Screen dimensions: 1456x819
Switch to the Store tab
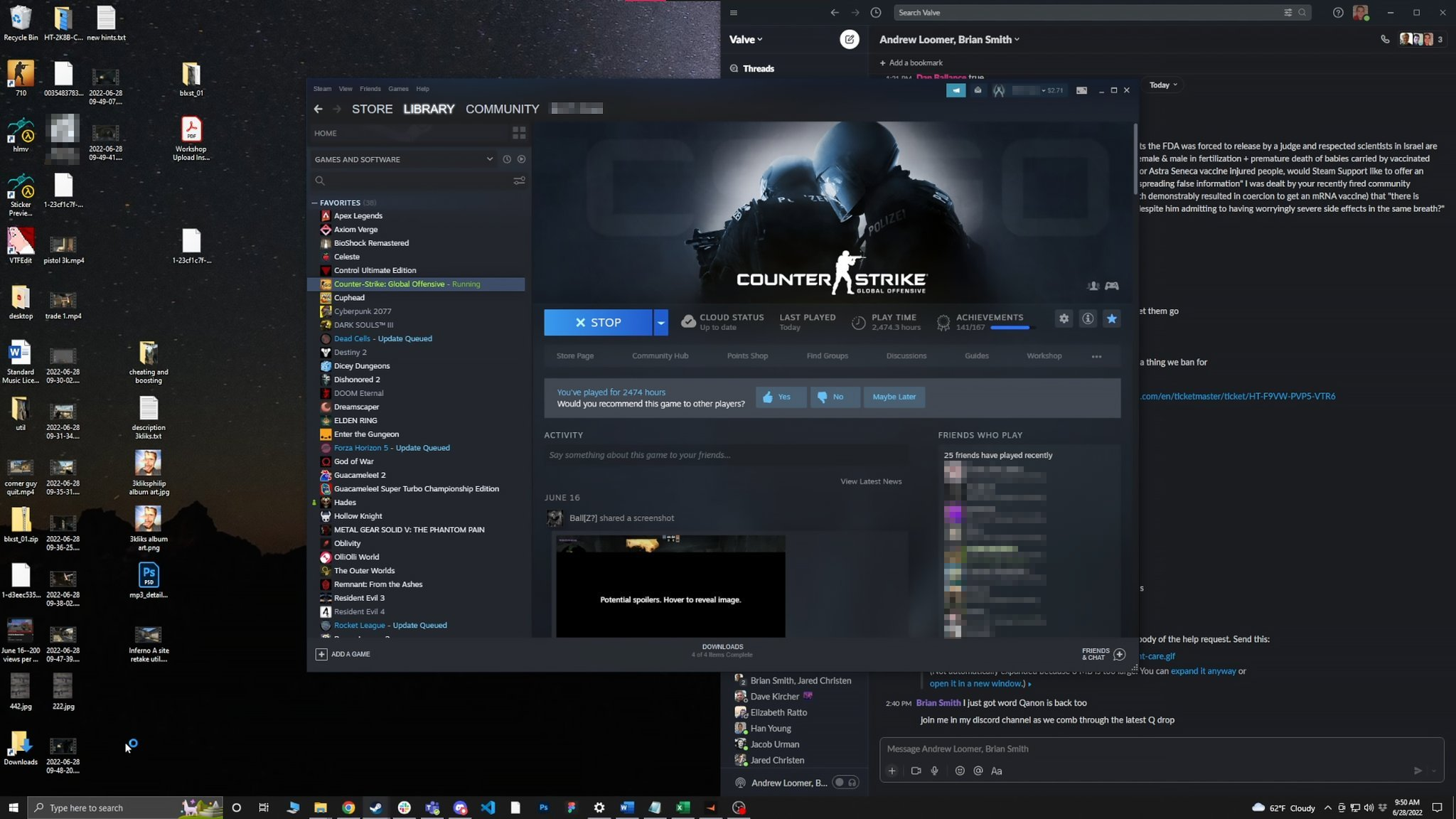click(372, 109)
